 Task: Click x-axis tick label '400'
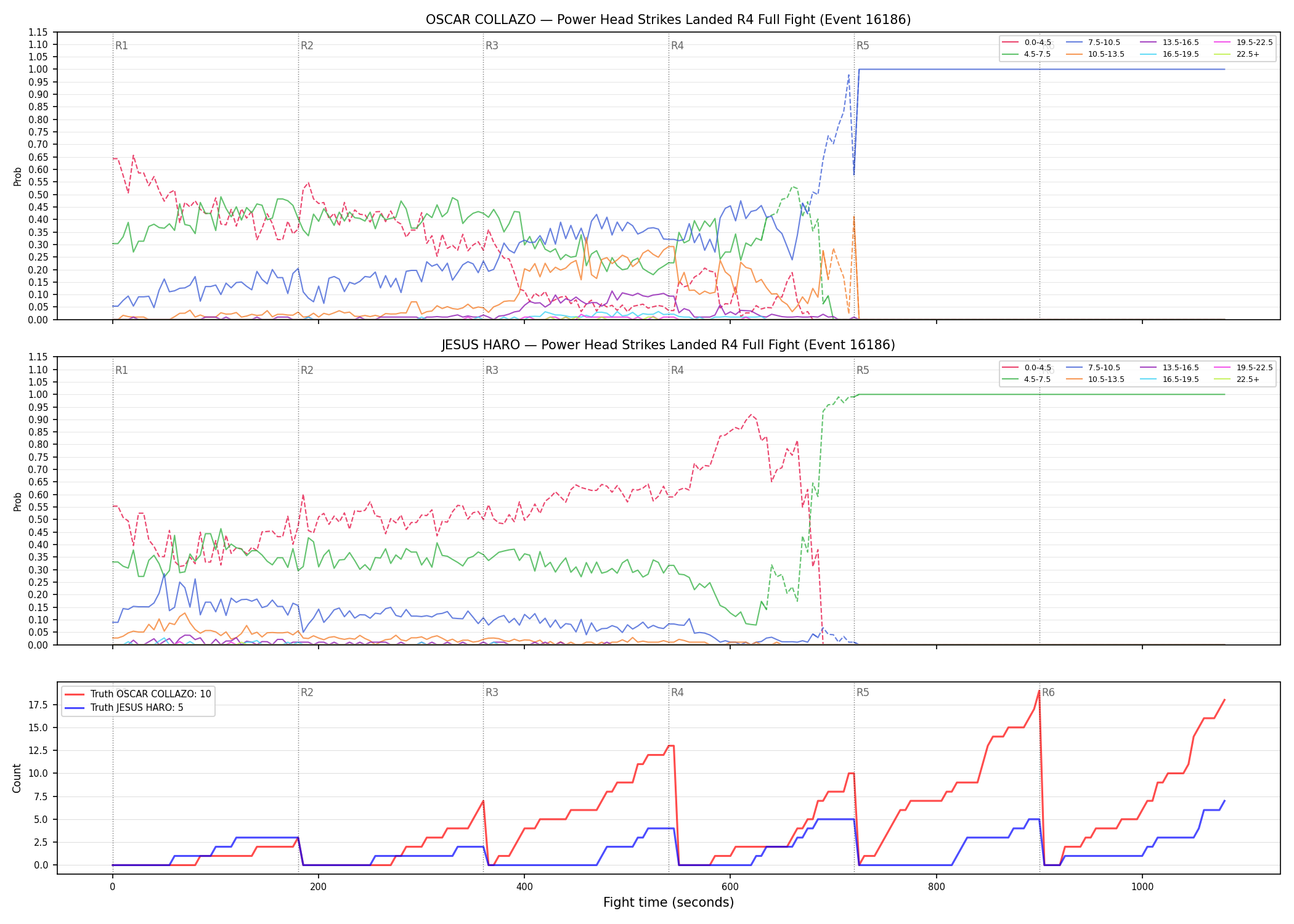coord(524,886)
